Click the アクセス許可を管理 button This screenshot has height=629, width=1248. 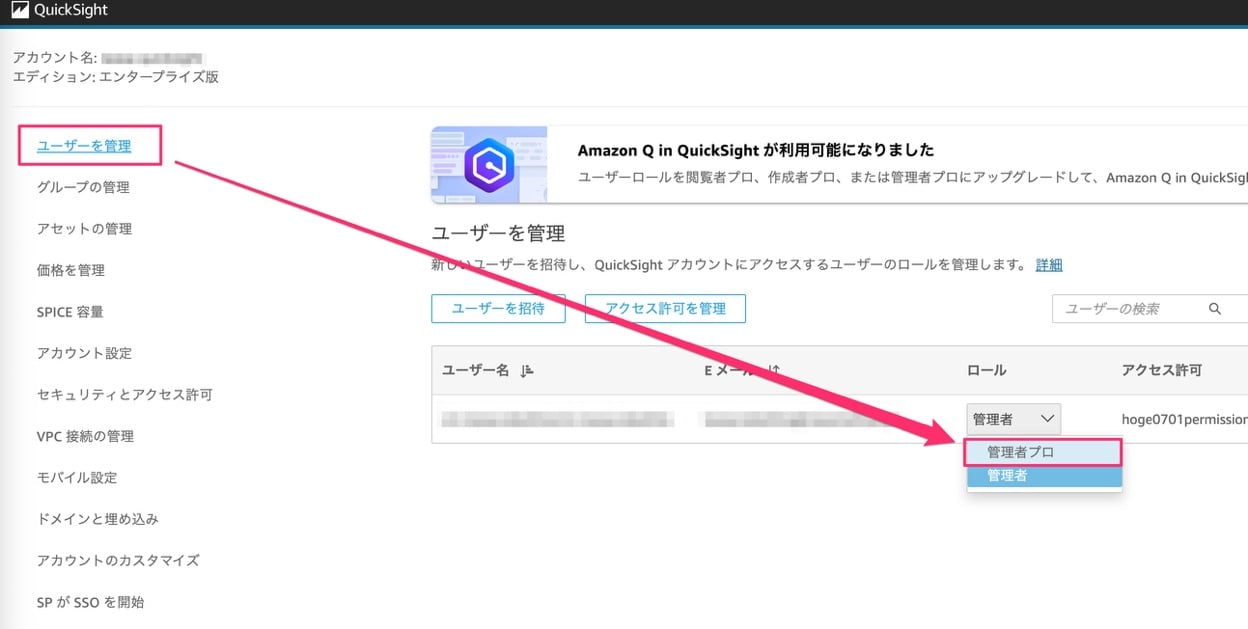pyautogui.click(x=665, y=309)
